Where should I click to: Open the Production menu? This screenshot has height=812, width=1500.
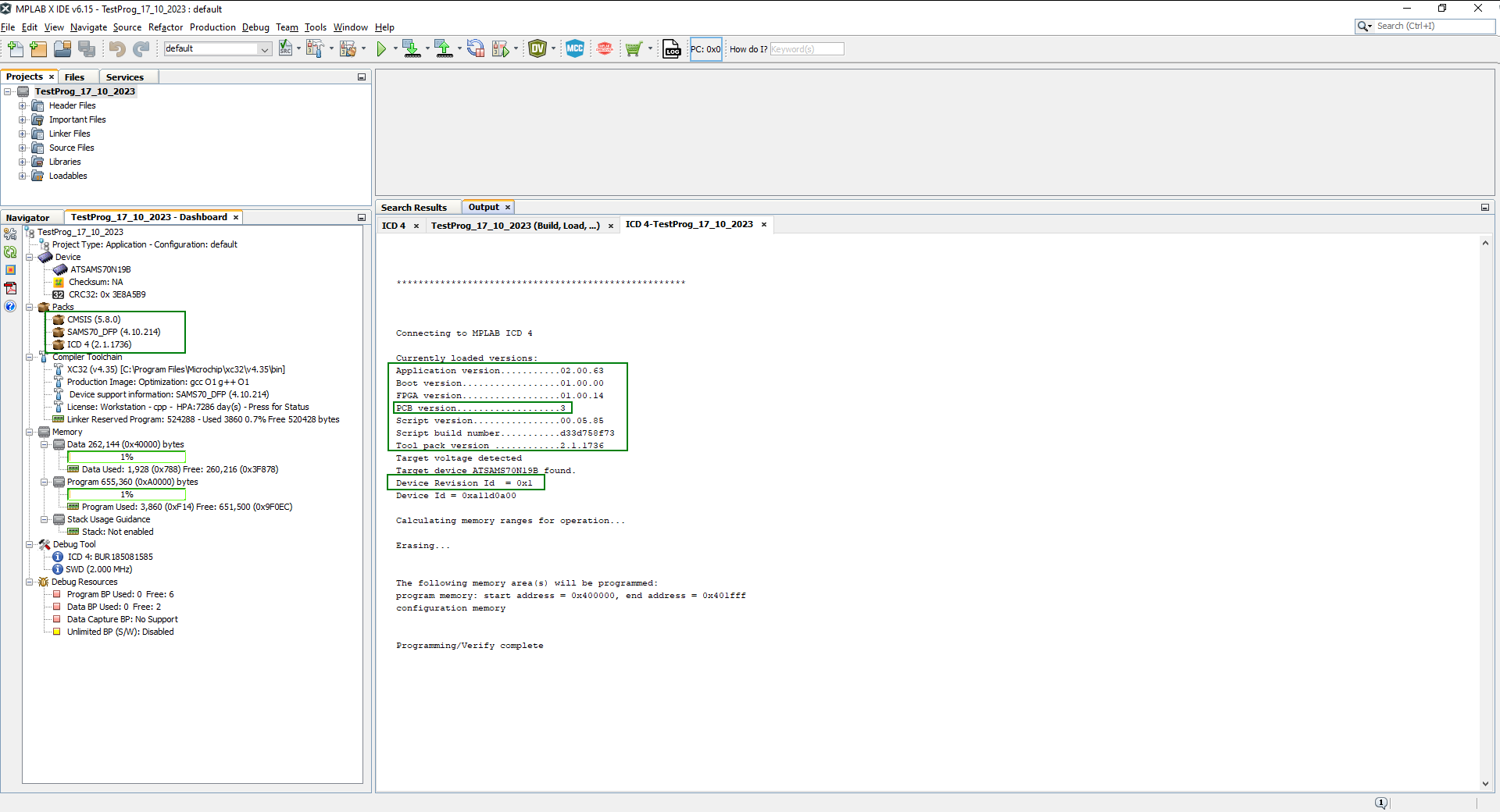tap(212, 27)
